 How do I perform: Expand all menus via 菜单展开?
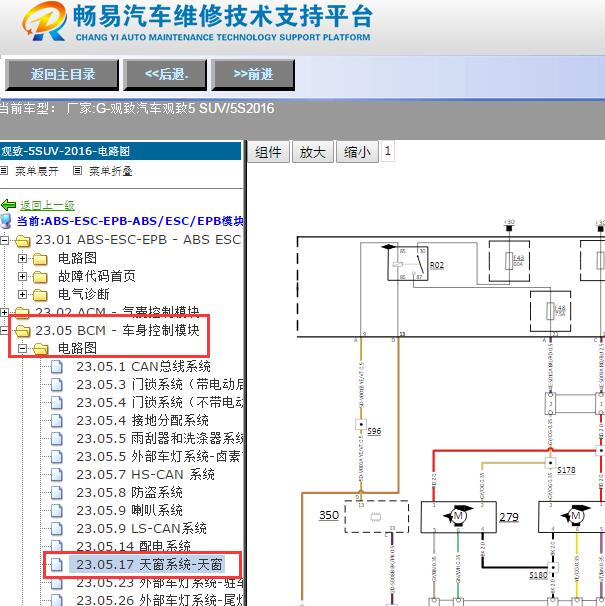tap(37, 171)
